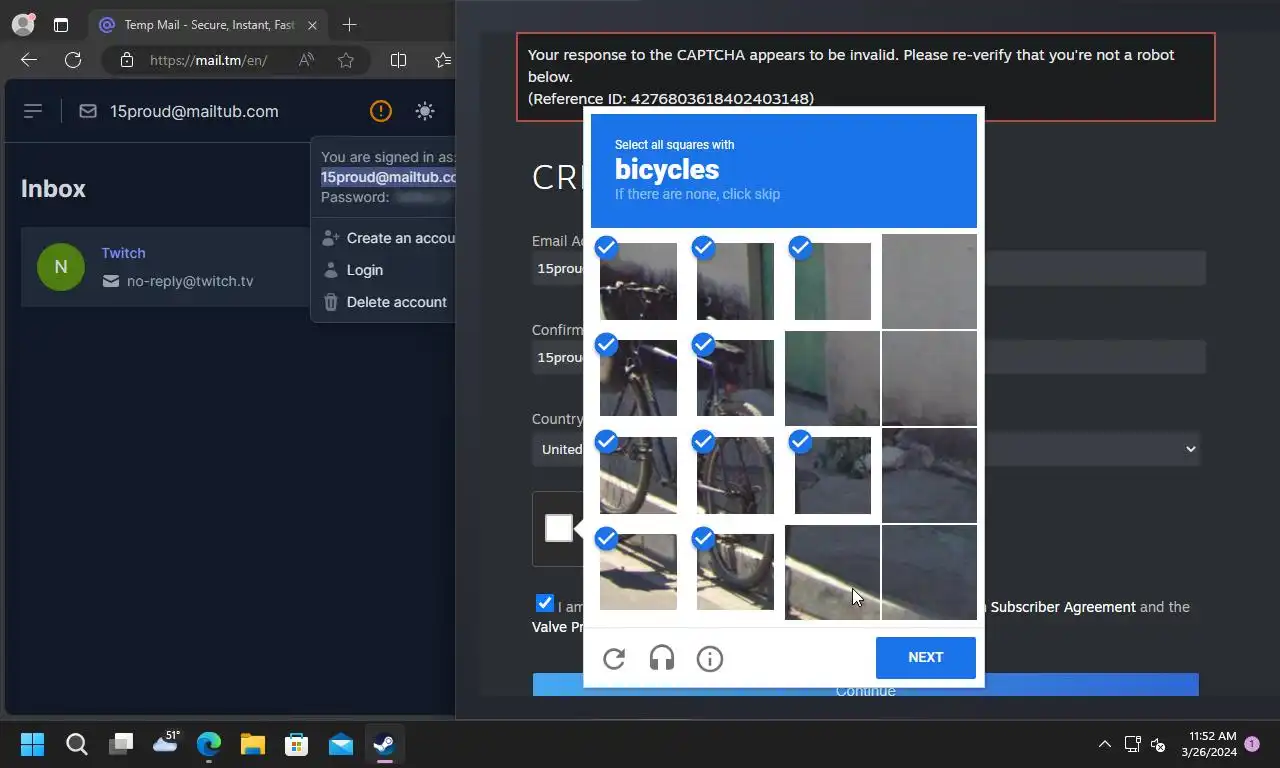This screenshot has height=768, width=1280.
Task: Select the Temp Mail browser tab
Action: click(207, 24)
